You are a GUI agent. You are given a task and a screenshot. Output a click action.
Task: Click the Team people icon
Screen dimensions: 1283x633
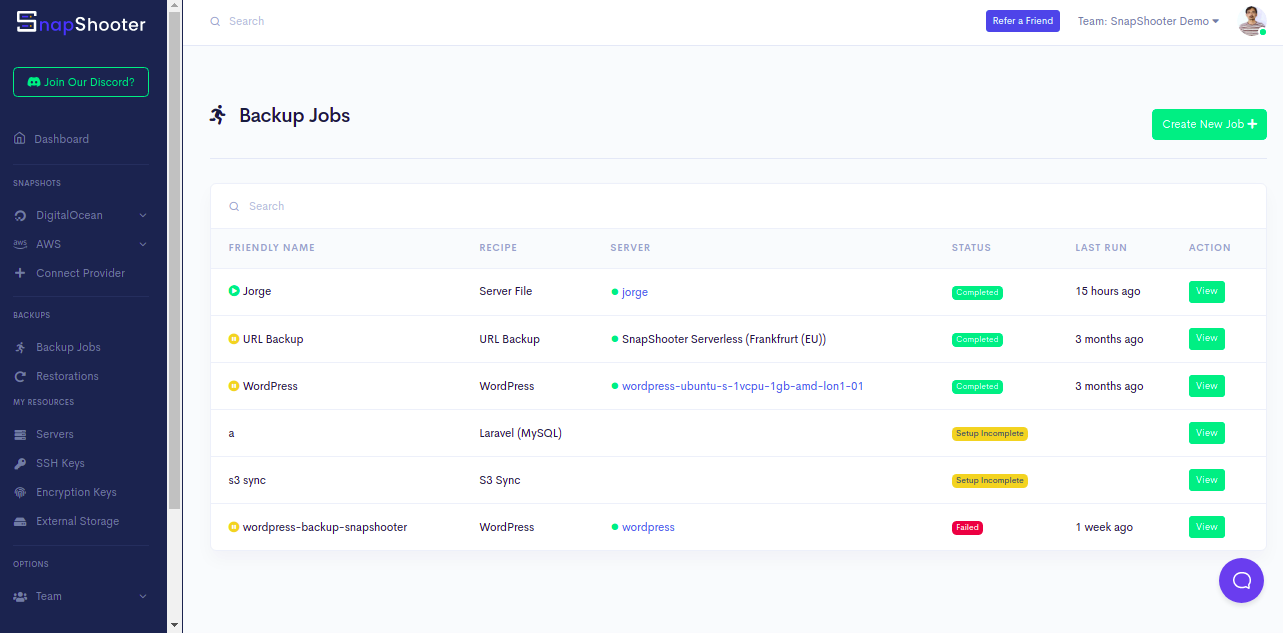20,596
